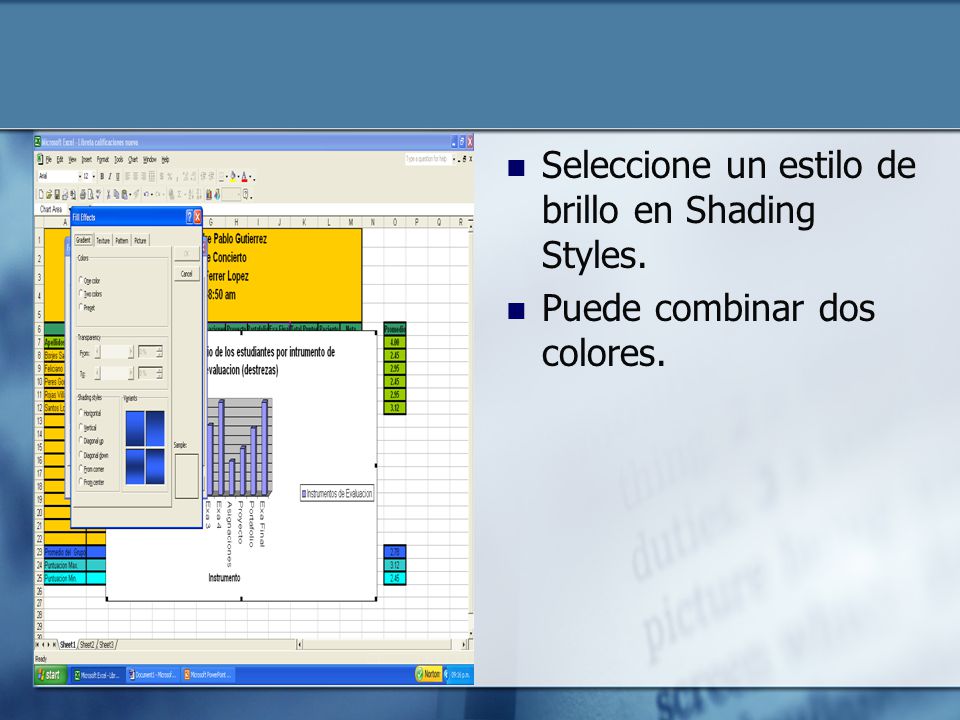Click the Print Preview icon
This screenshot has width=960, height=720.
point(90,195)
